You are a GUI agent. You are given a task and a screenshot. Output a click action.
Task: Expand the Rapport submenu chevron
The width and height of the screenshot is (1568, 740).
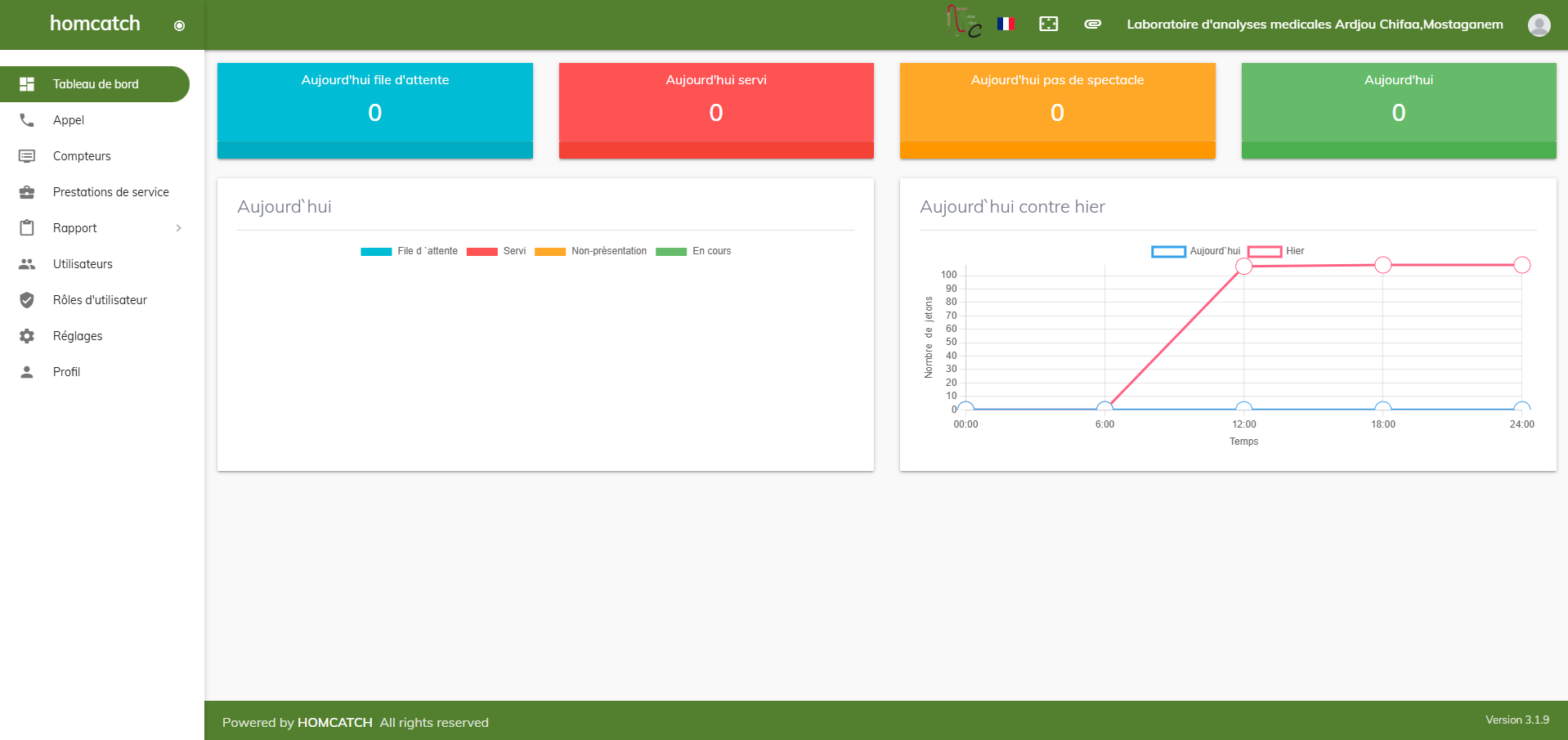pos(178,228)
